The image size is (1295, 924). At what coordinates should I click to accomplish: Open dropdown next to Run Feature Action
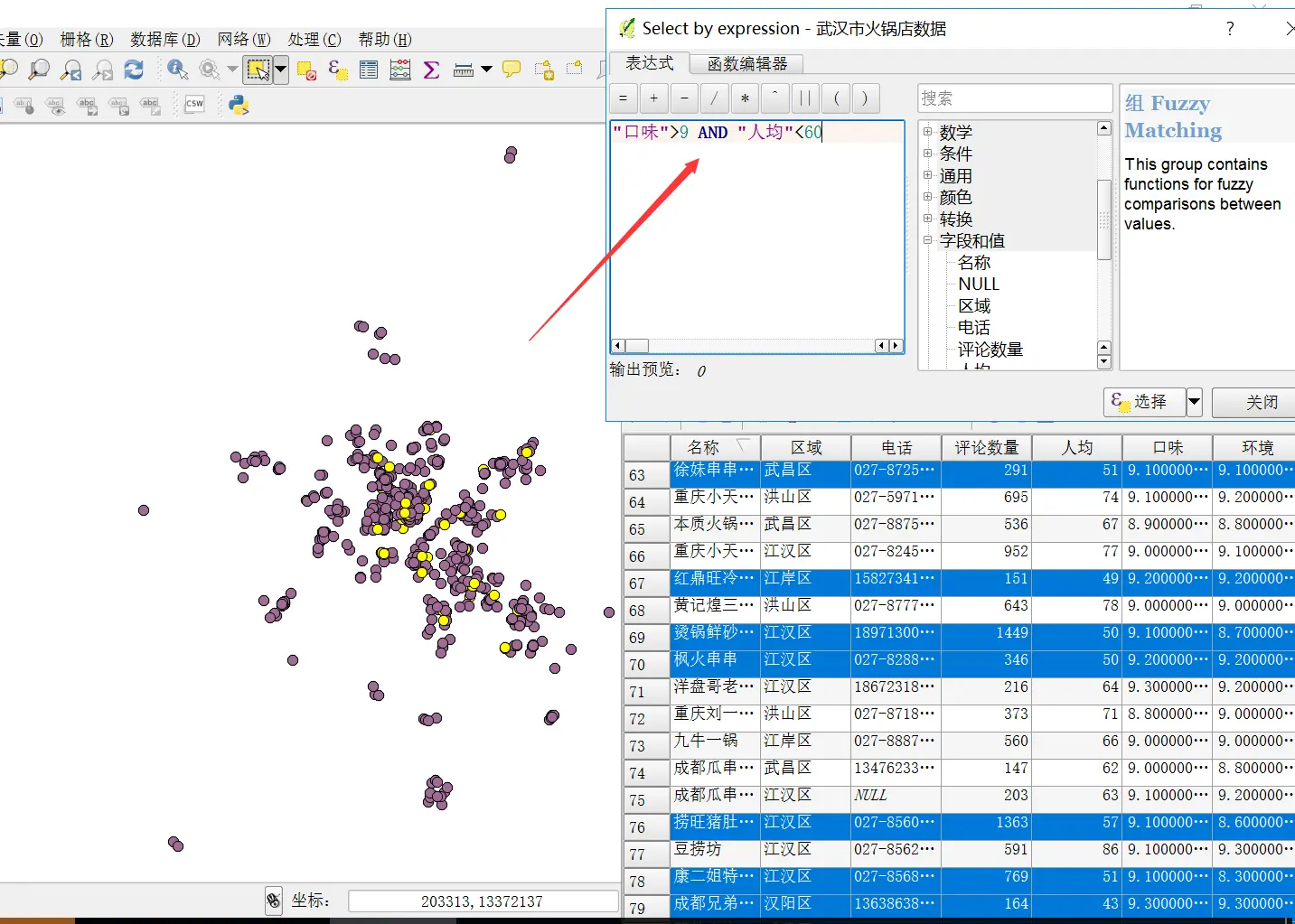click(x=232, y=70)
